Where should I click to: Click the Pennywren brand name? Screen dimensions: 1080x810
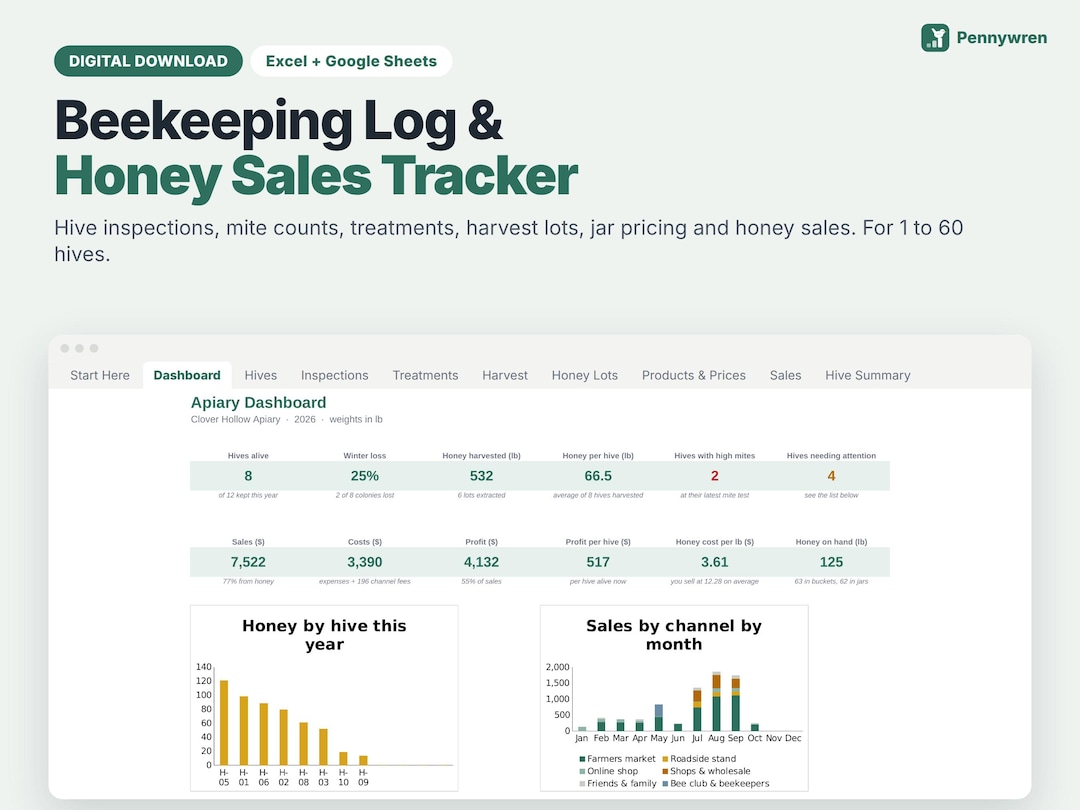point(1001,38)
